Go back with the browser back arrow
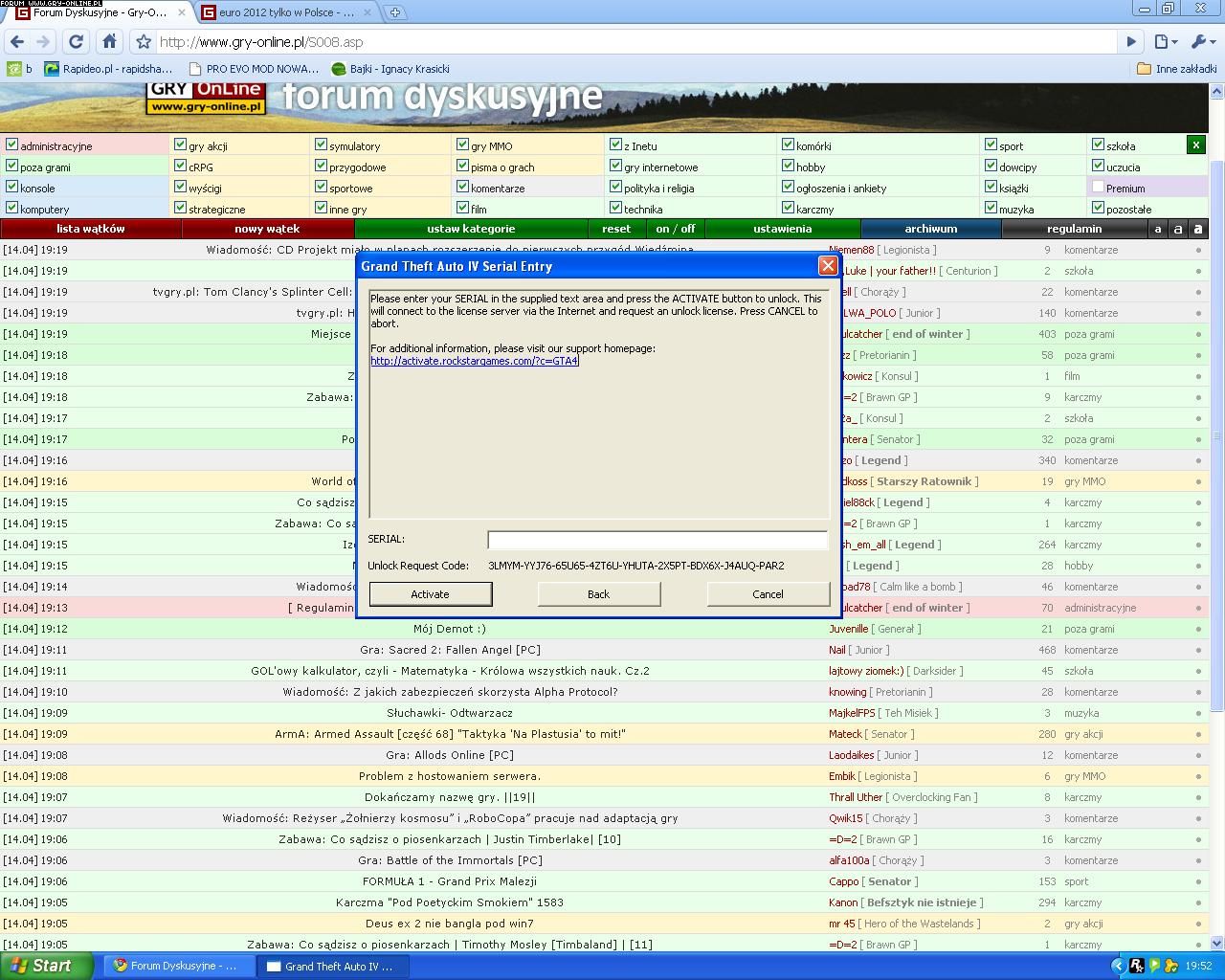 click(16, 42)
